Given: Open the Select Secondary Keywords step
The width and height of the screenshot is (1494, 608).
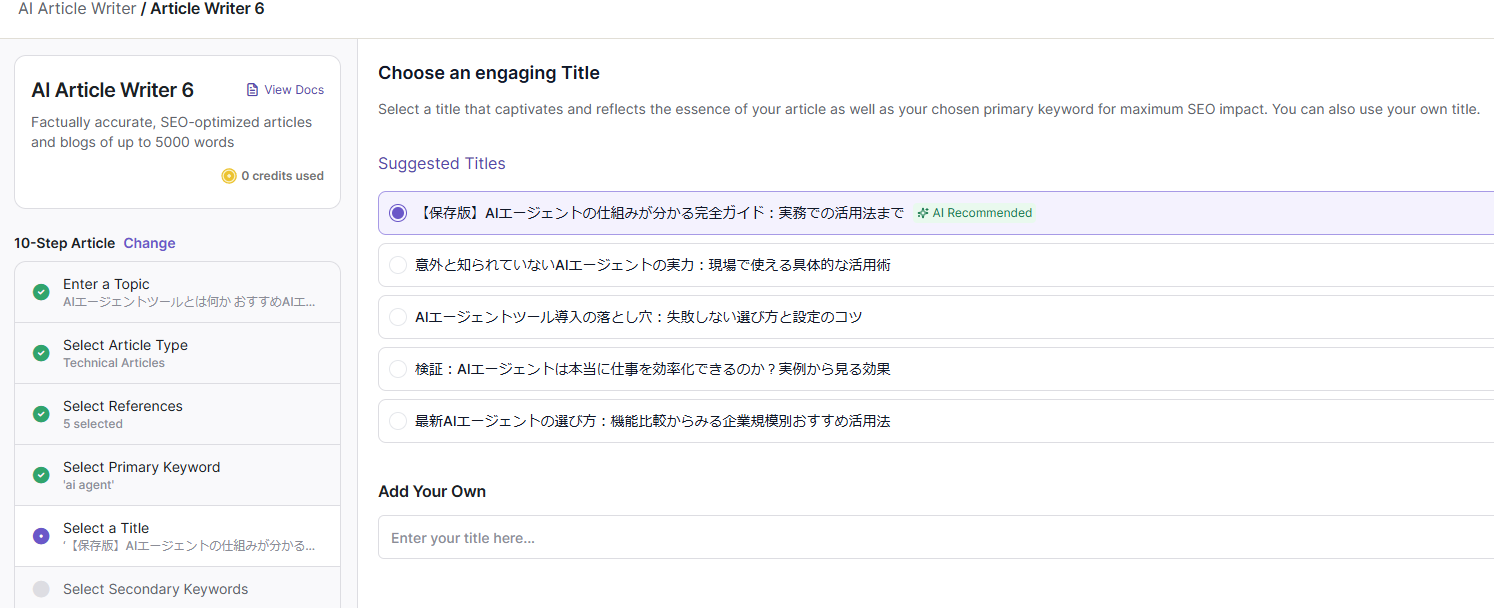Looking at the screenshot, I should 155,589.
